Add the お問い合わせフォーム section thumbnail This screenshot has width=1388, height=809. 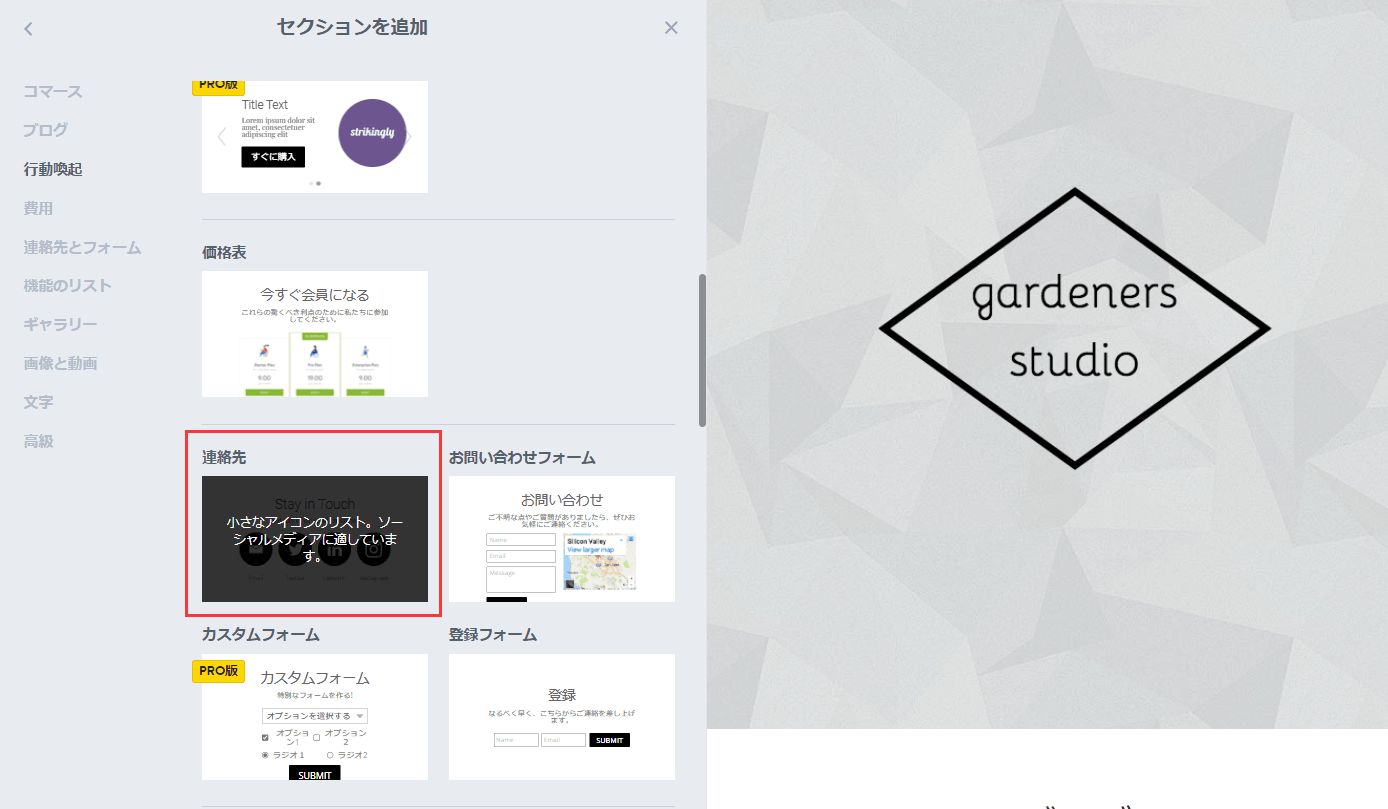tap(561, 539)
